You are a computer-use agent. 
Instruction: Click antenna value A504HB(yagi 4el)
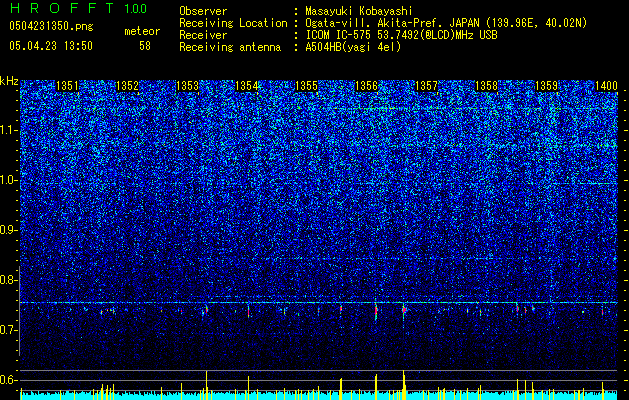(353, 47)
